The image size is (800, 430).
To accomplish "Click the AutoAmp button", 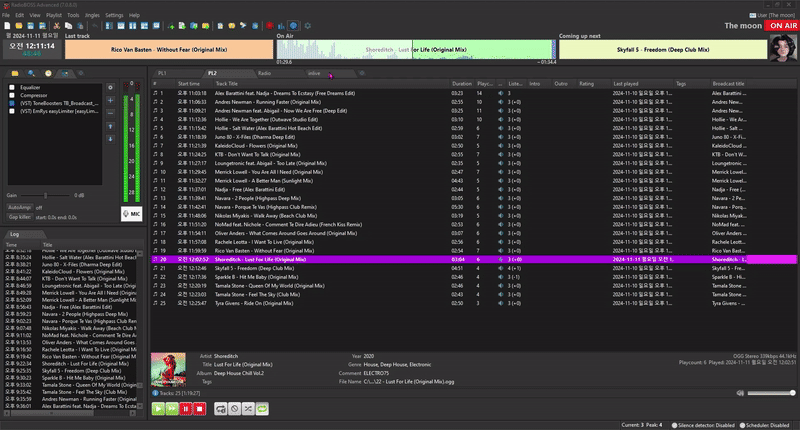I will coord(20,207).
